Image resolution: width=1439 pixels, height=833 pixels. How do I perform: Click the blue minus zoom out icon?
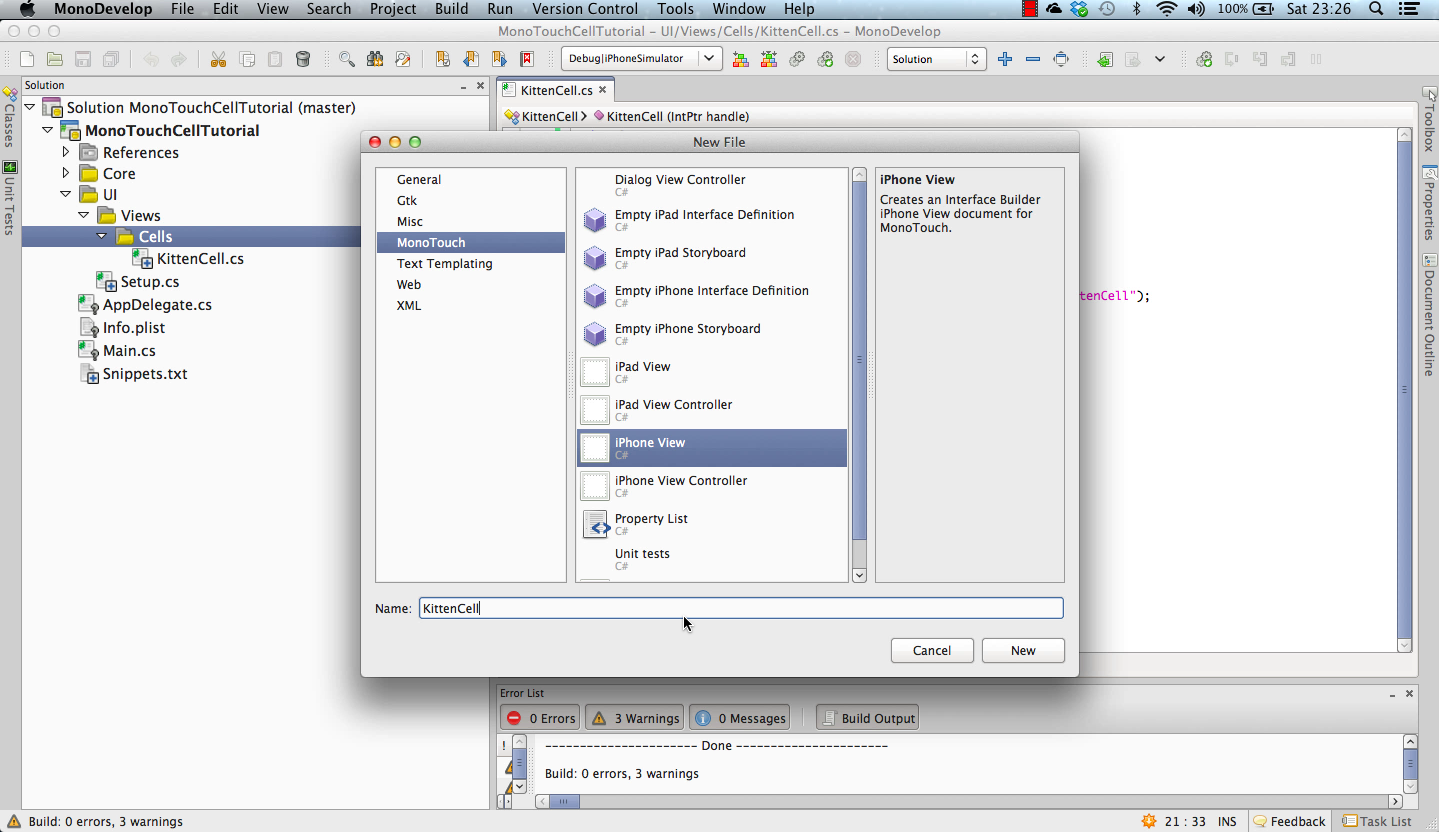pyautogui.click(x=1033, y=59)
